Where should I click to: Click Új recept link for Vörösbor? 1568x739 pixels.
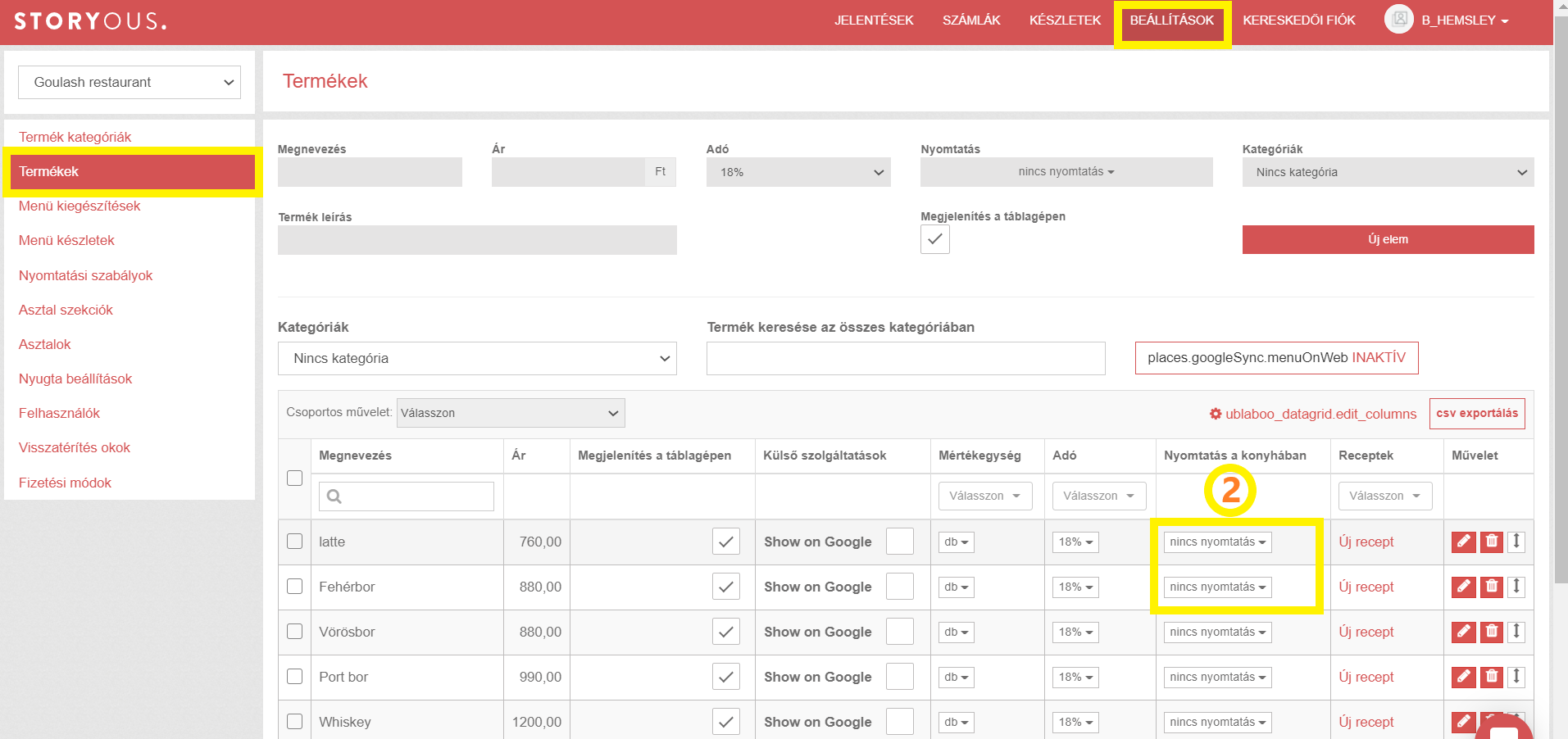point(1366,632)
